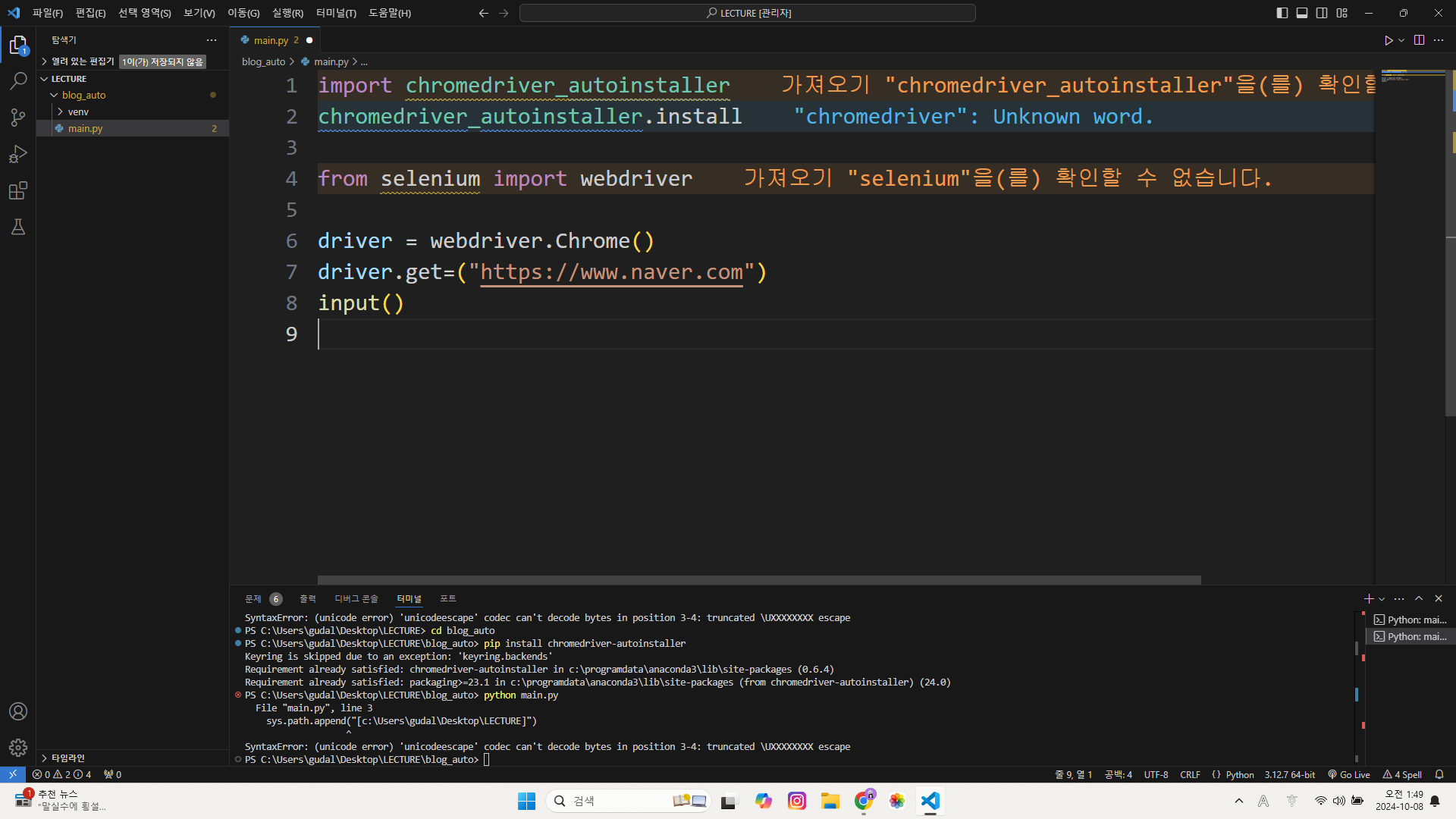The height and width of the screenshot is (819, 1456).
Task: Open 터미널(T) menu
Action: click(x=336, y=13)
